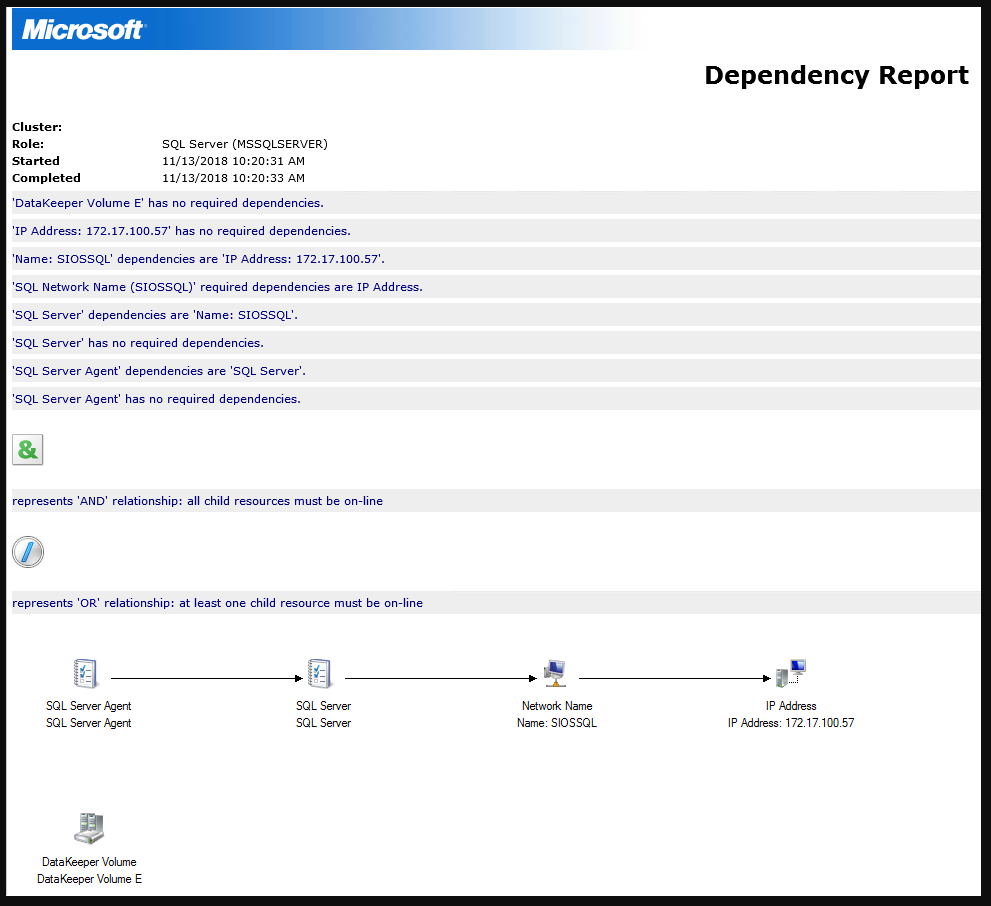This screenshot has width=991, height=906.
Task: Click the arrow from Network Name to IP Address
Action: pos(675,679)
